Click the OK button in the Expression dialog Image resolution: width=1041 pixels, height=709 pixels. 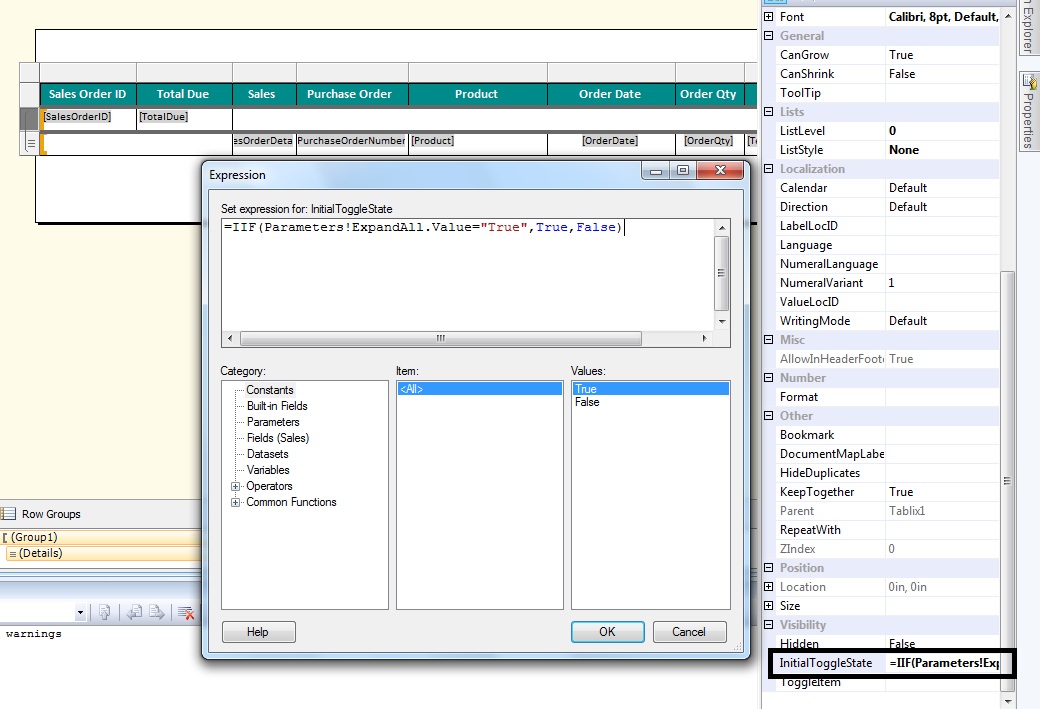[x=607, y=631]
